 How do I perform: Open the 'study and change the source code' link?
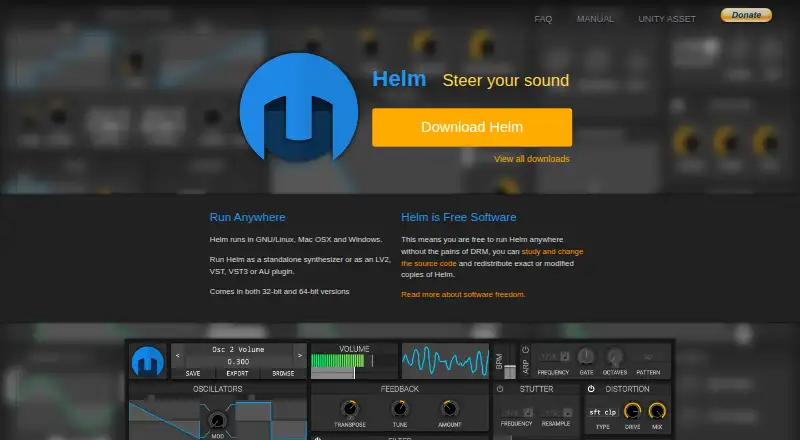(492, 257)
